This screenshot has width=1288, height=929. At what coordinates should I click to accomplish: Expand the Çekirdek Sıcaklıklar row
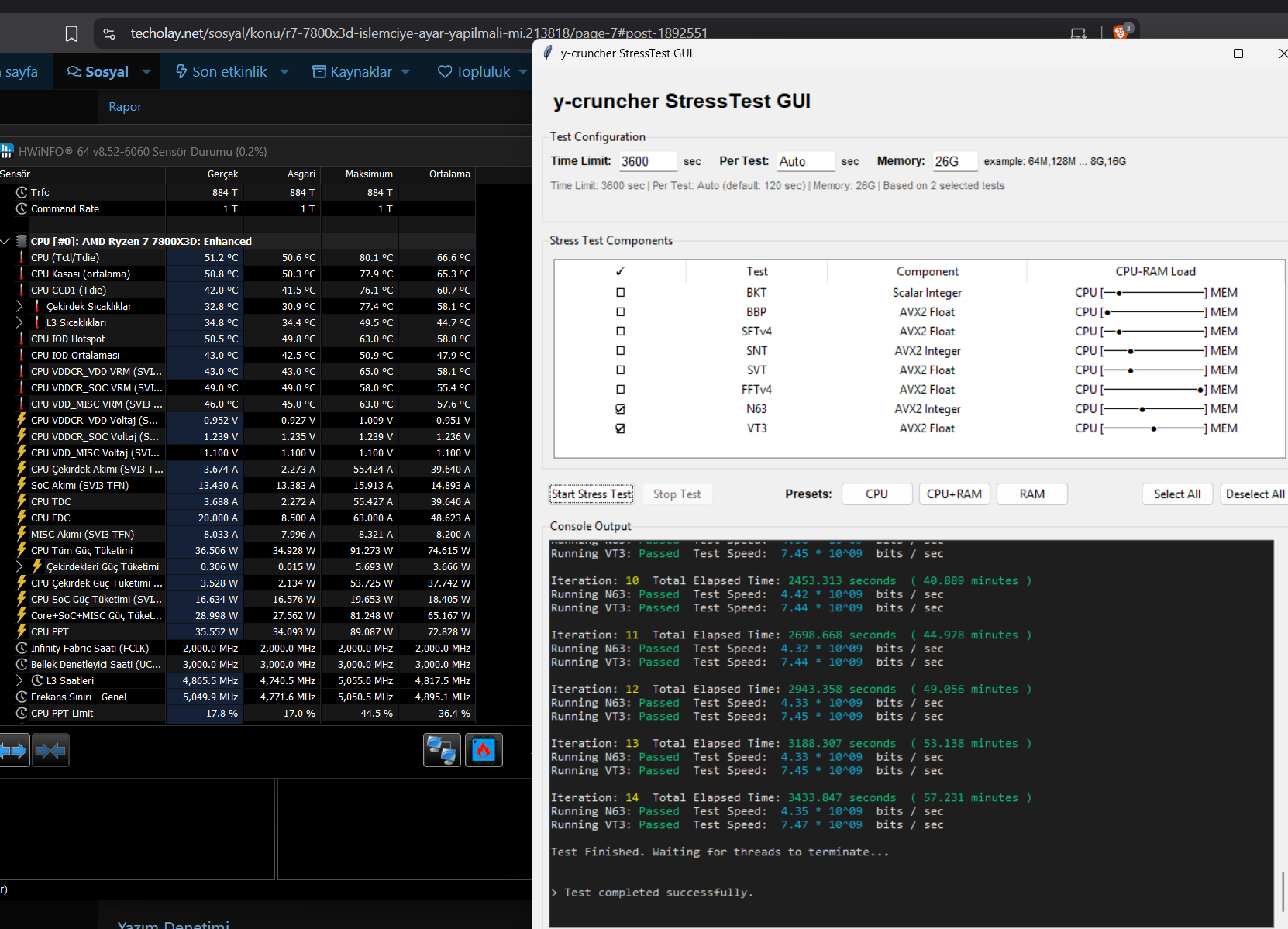pyautogui.click(x=19, y=306)
